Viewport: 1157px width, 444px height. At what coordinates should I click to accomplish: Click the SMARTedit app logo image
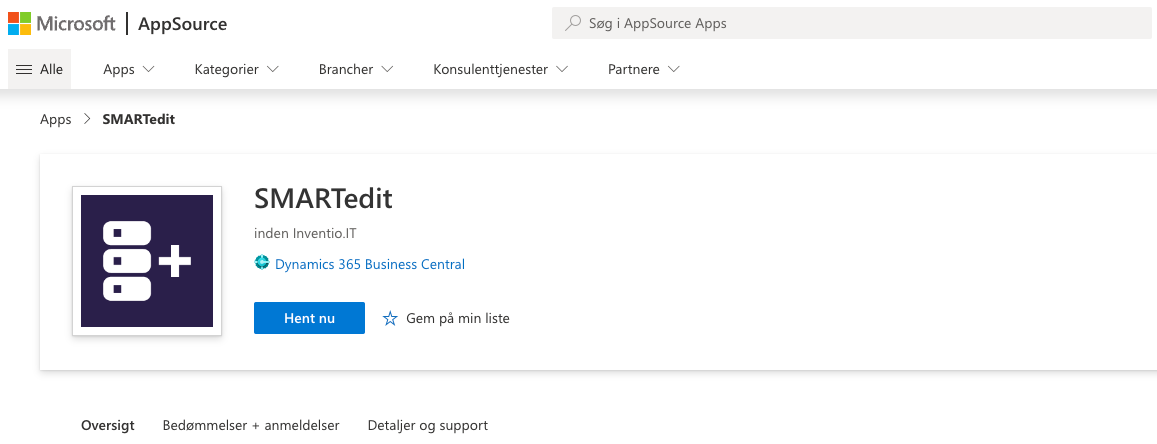tap(147, 261)
